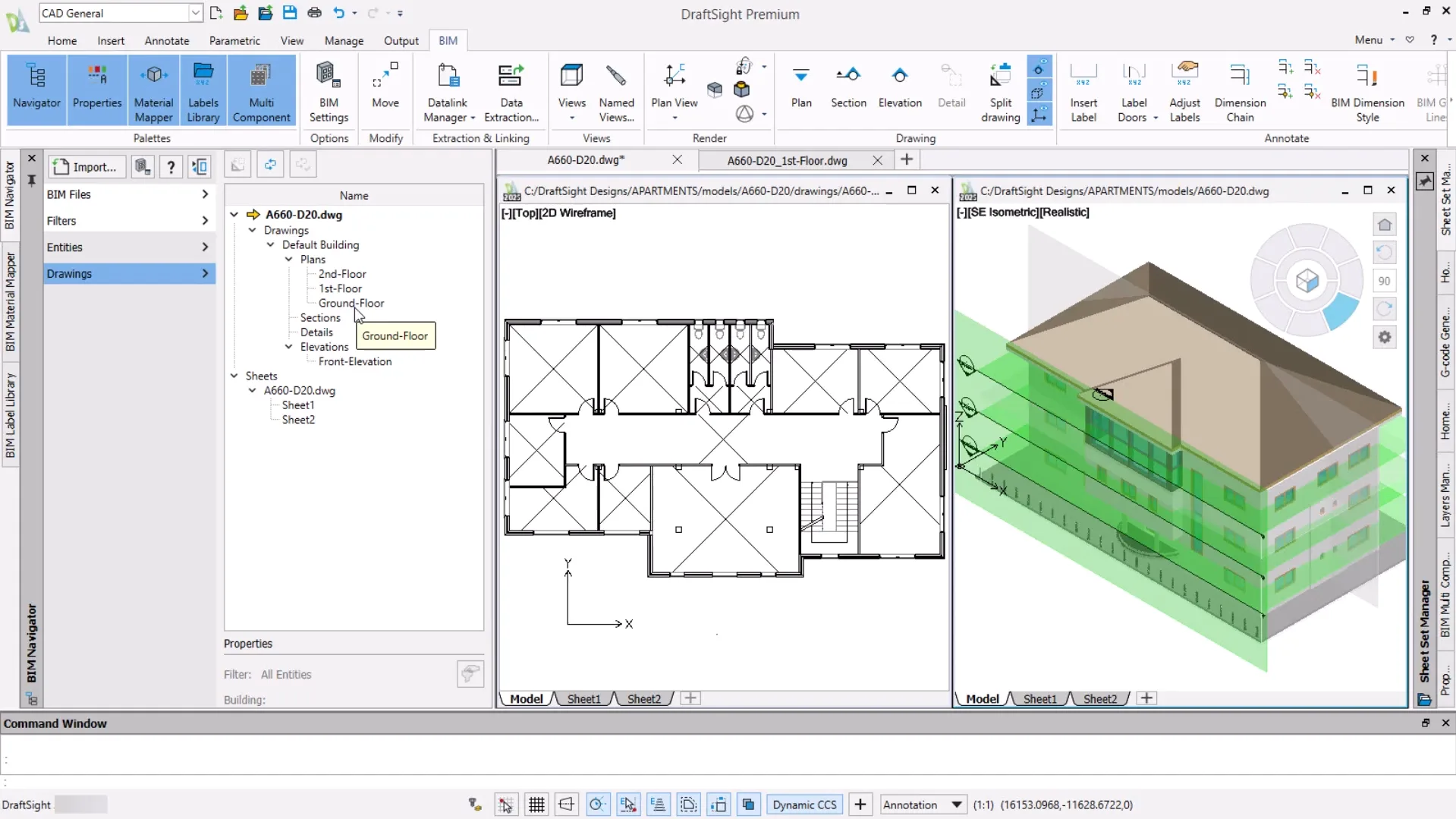This screenshot has height=819, width=1456.
Task: Toggle the Dynamic CCS status button
Action: click(804, 805)
